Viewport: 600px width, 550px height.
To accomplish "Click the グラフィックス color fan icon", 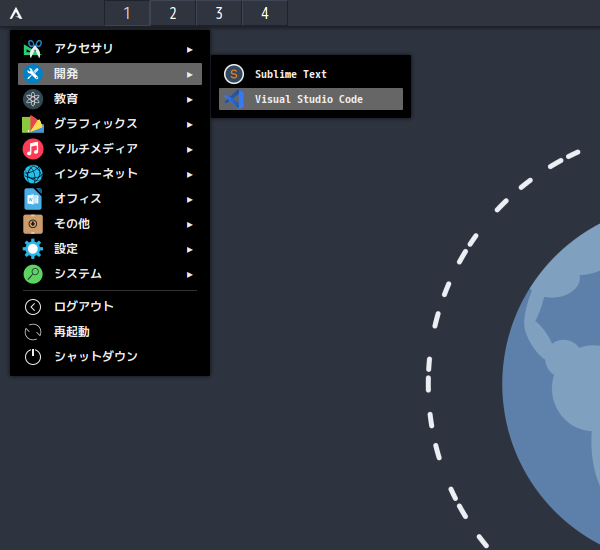I will (x=33, y=124).
